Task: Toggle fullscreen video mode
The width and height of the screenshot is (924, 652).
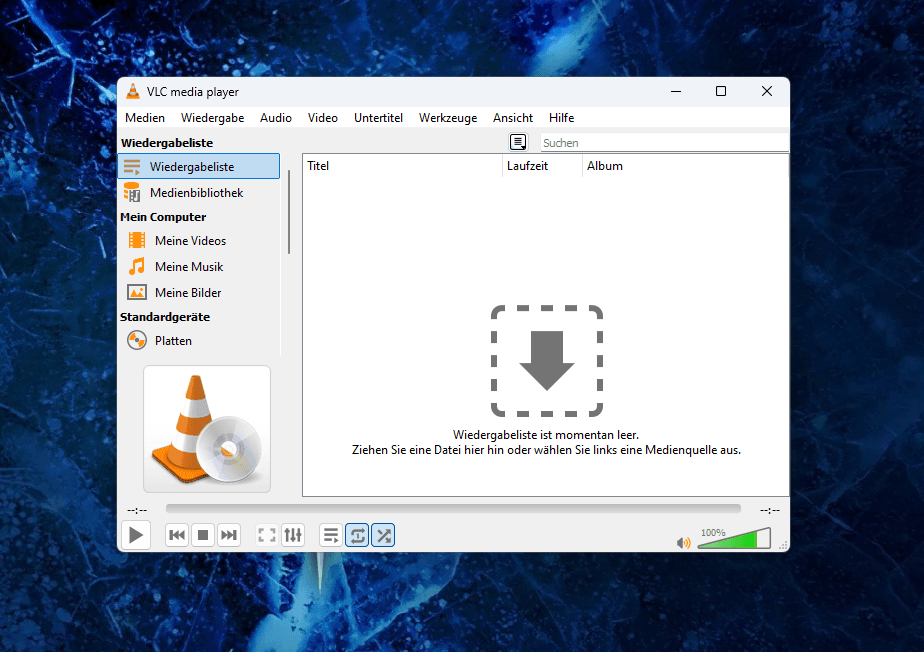Action: (x=266, y=535)
